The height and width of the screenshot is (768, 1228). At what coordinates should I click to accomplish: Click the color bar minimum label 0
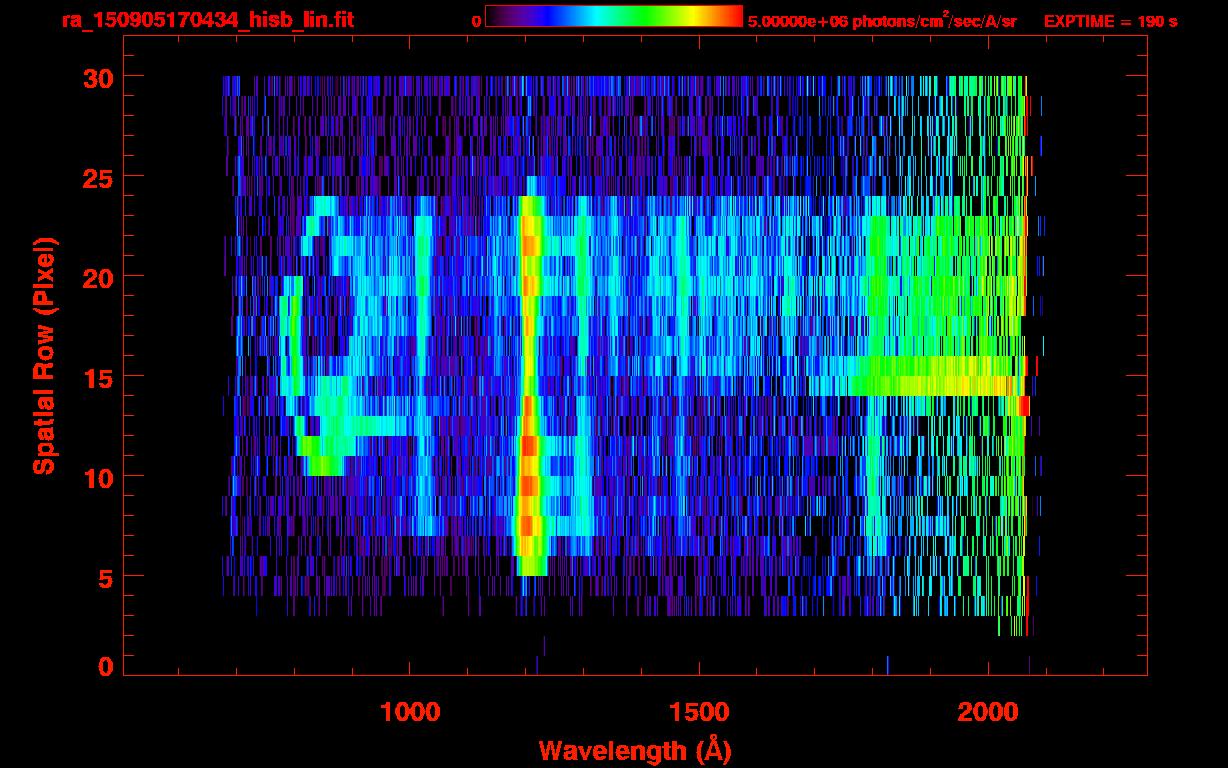[x=476, y=21]
